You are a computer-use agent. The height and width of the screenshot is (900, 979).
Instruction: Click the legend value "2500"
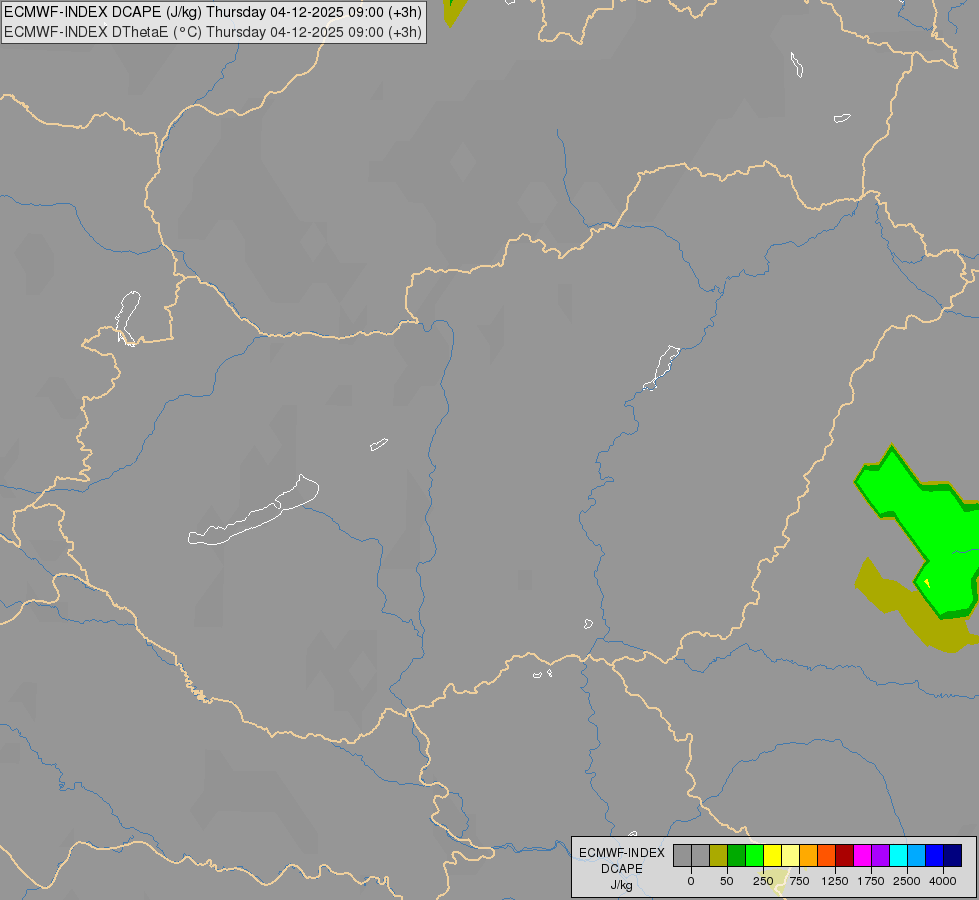907,881
